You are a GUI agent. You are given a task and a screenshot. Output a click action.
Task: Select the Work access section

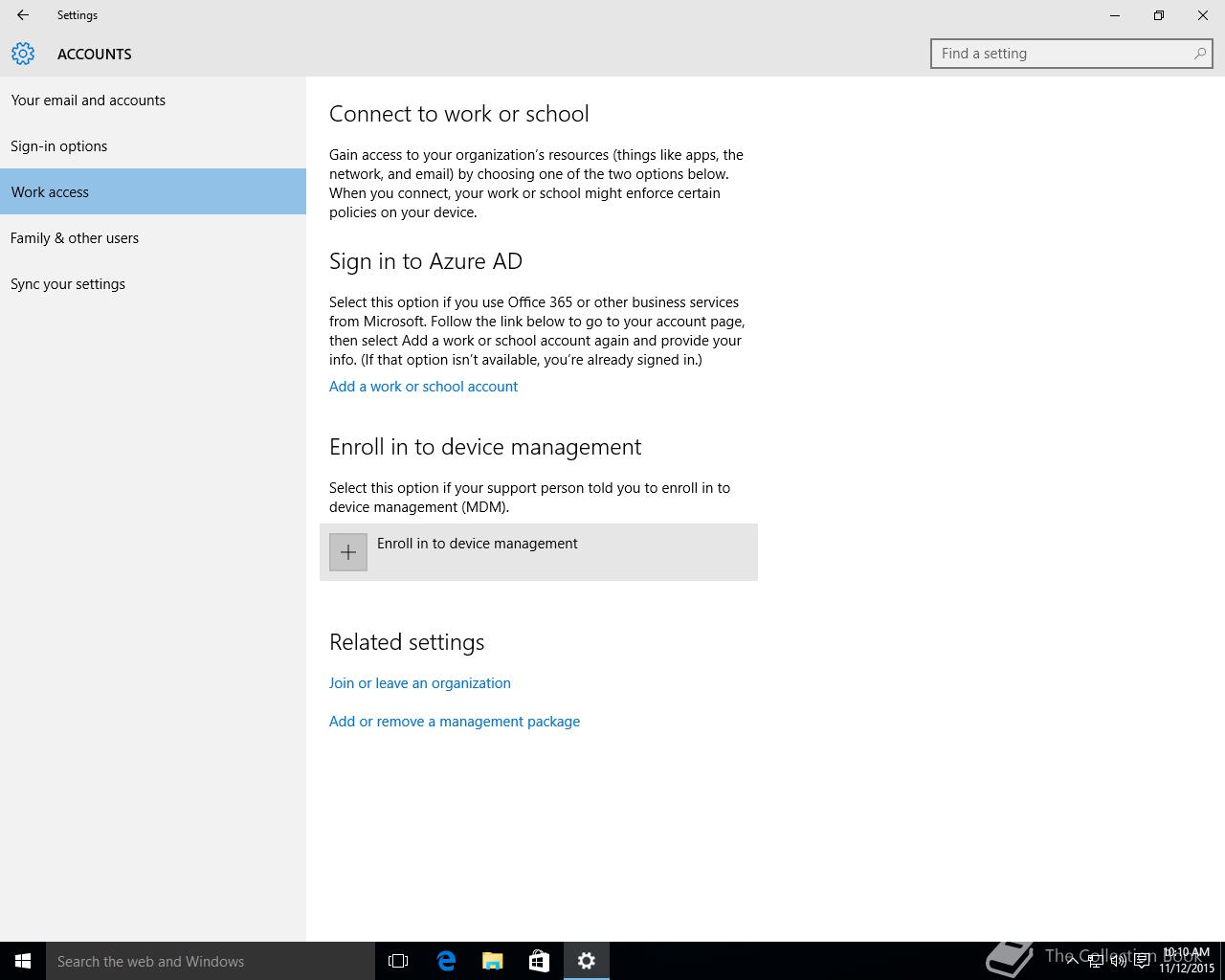click(153, 191)
